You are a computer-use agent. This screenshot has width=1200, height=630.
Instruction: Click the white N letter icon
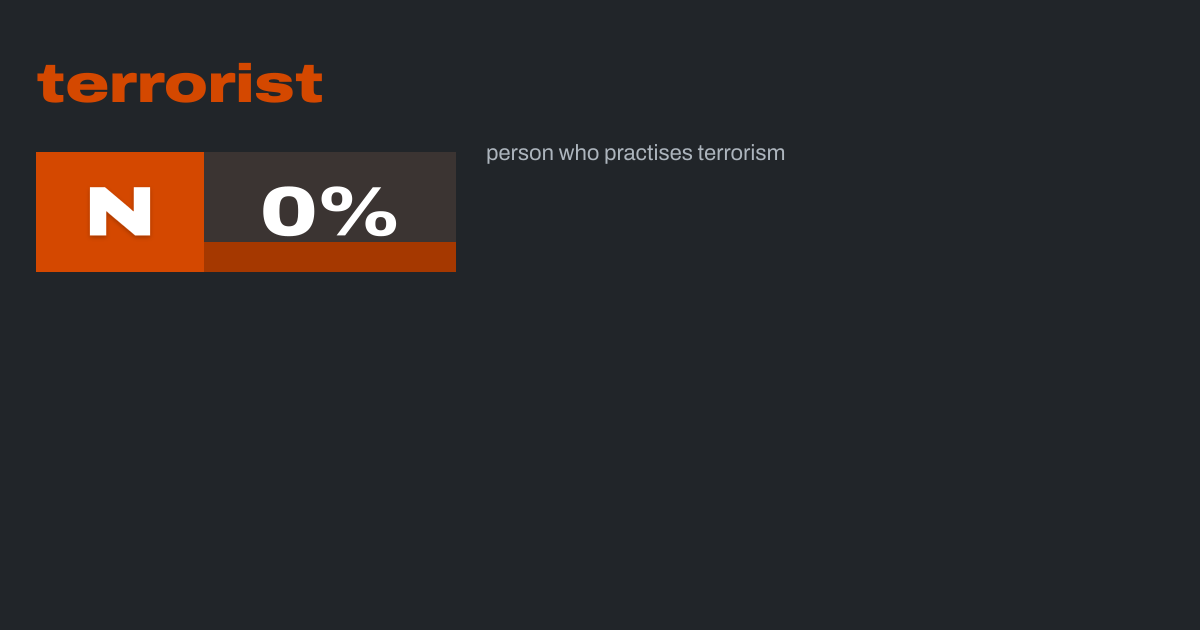(120, 212)
